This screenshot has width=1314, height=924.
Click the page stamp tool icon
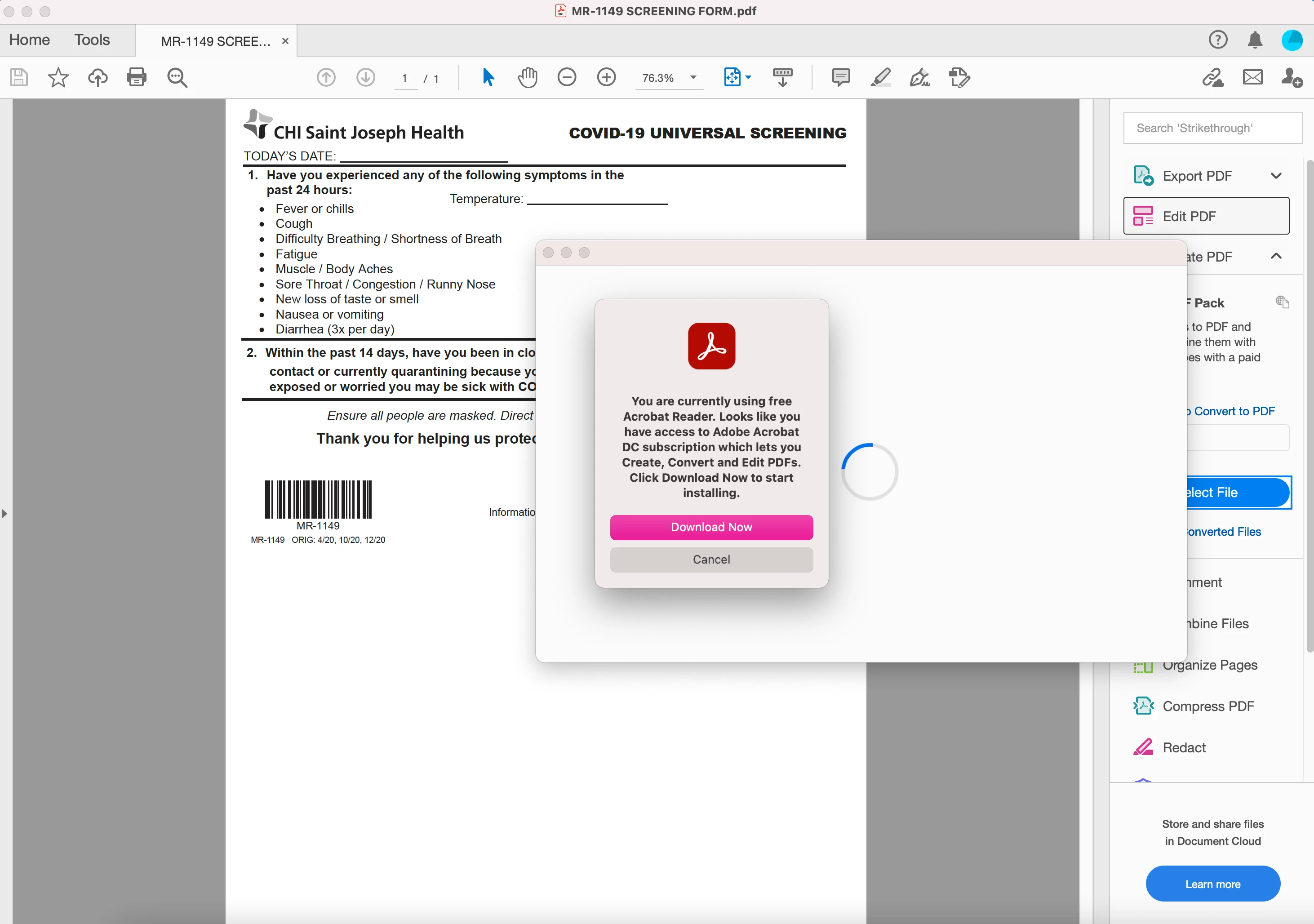959,77
